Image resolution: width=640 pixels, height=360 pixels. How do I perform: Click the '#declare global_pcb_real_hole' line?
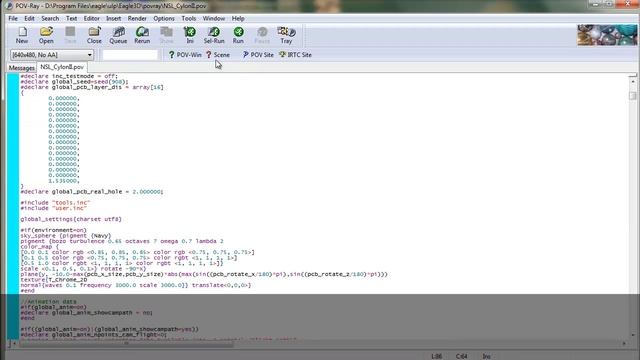92,191
